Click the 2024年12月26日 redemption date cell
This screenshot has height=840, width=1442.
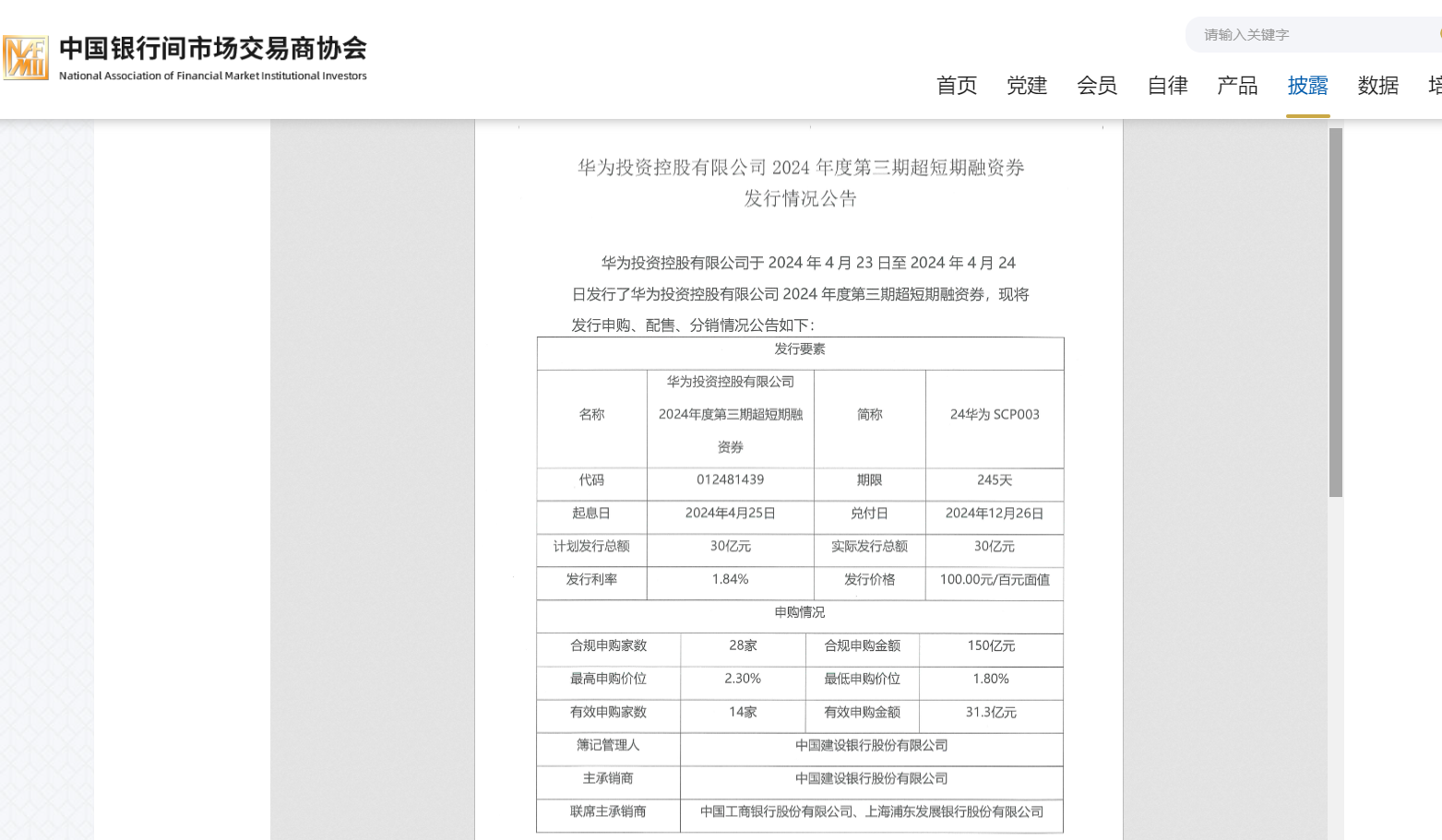tap(995, 514)
